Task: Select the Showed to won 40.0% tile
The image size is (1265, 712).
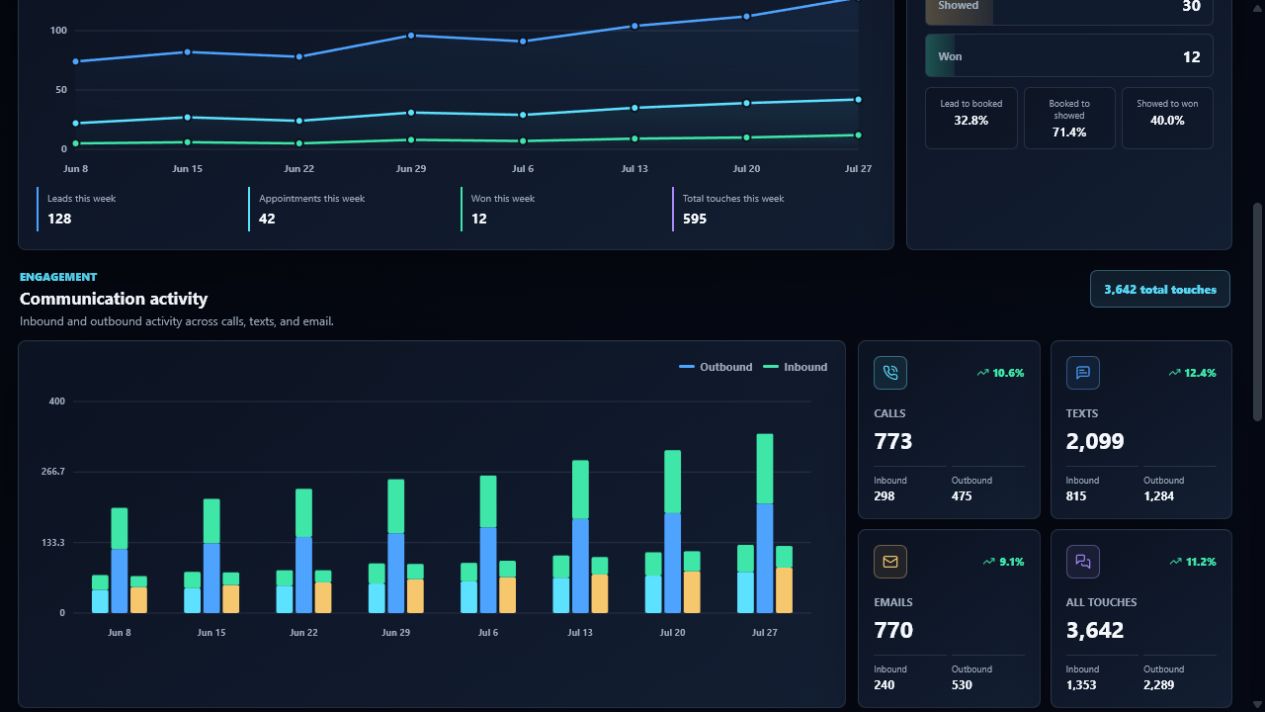Action: point(1167,118)
